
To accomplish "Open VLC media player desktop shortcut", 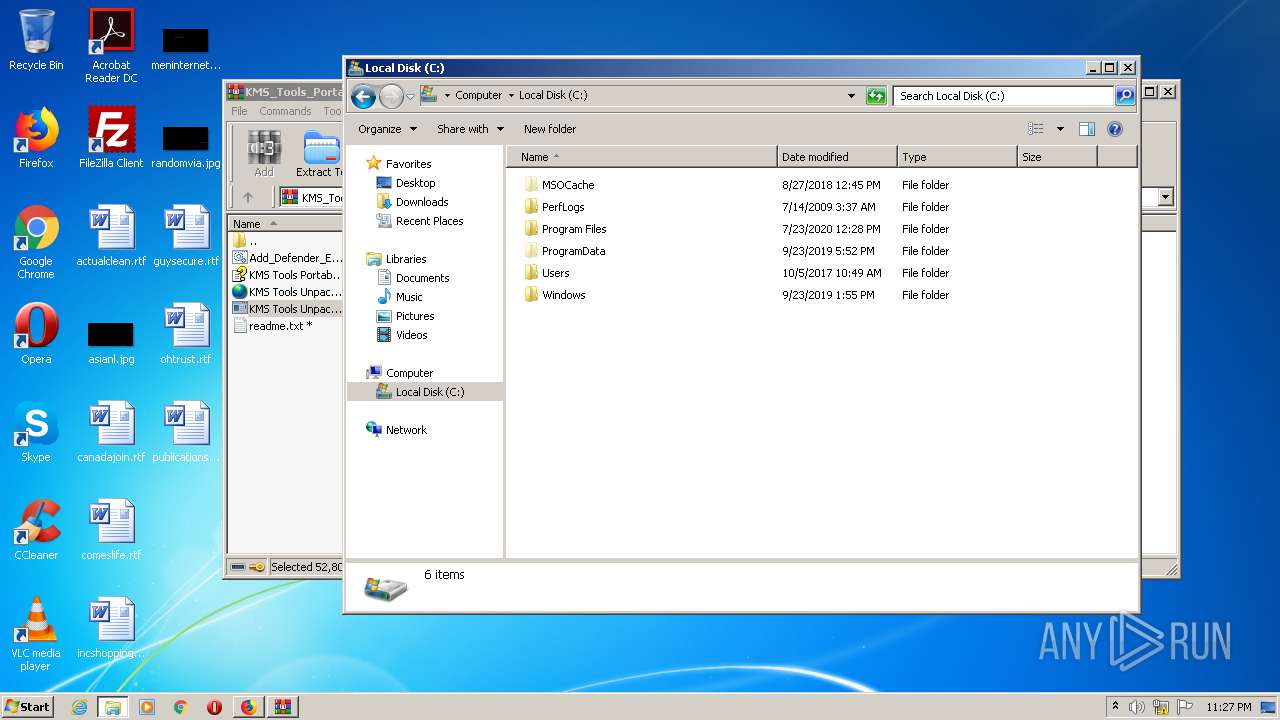I will pyautogui.click(x=36, y=634).
